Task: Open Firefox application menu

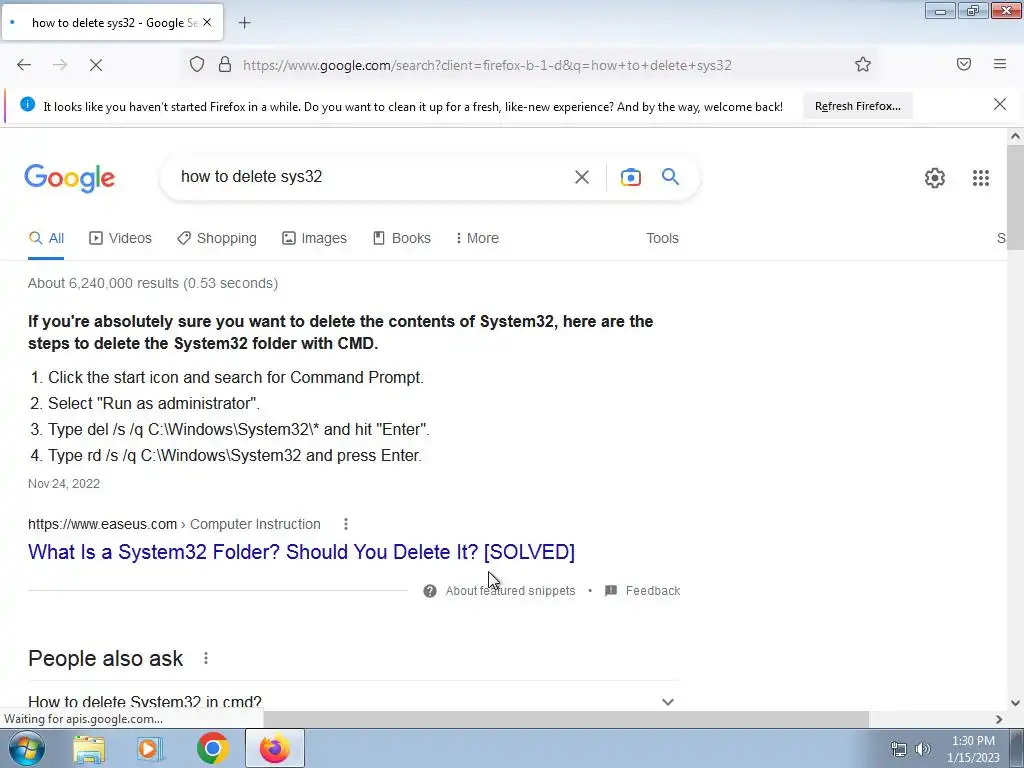Action: pos(1000,64)
